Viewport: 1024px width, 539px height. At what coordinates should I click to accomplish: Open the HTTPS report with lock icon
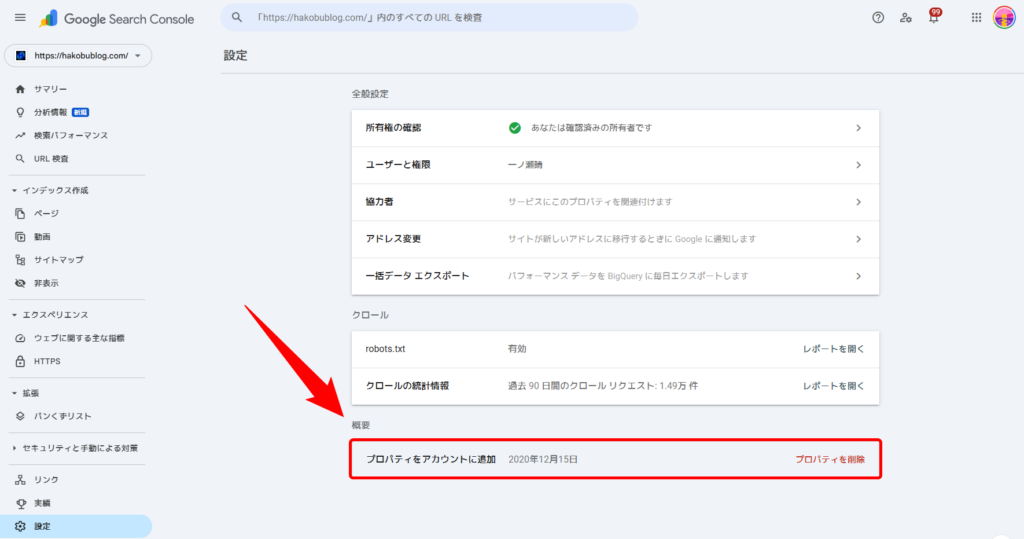point(47,361)
